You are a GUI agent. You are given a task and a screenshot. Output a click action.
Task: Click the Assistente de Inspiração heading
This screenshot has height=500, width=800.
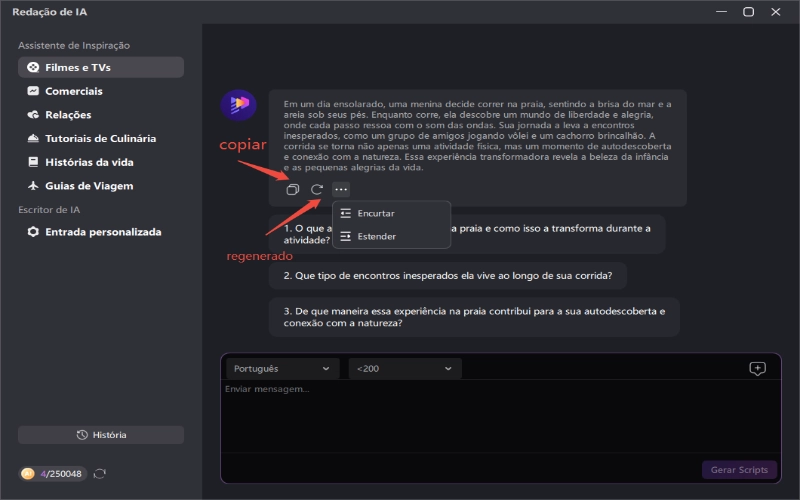74,45
